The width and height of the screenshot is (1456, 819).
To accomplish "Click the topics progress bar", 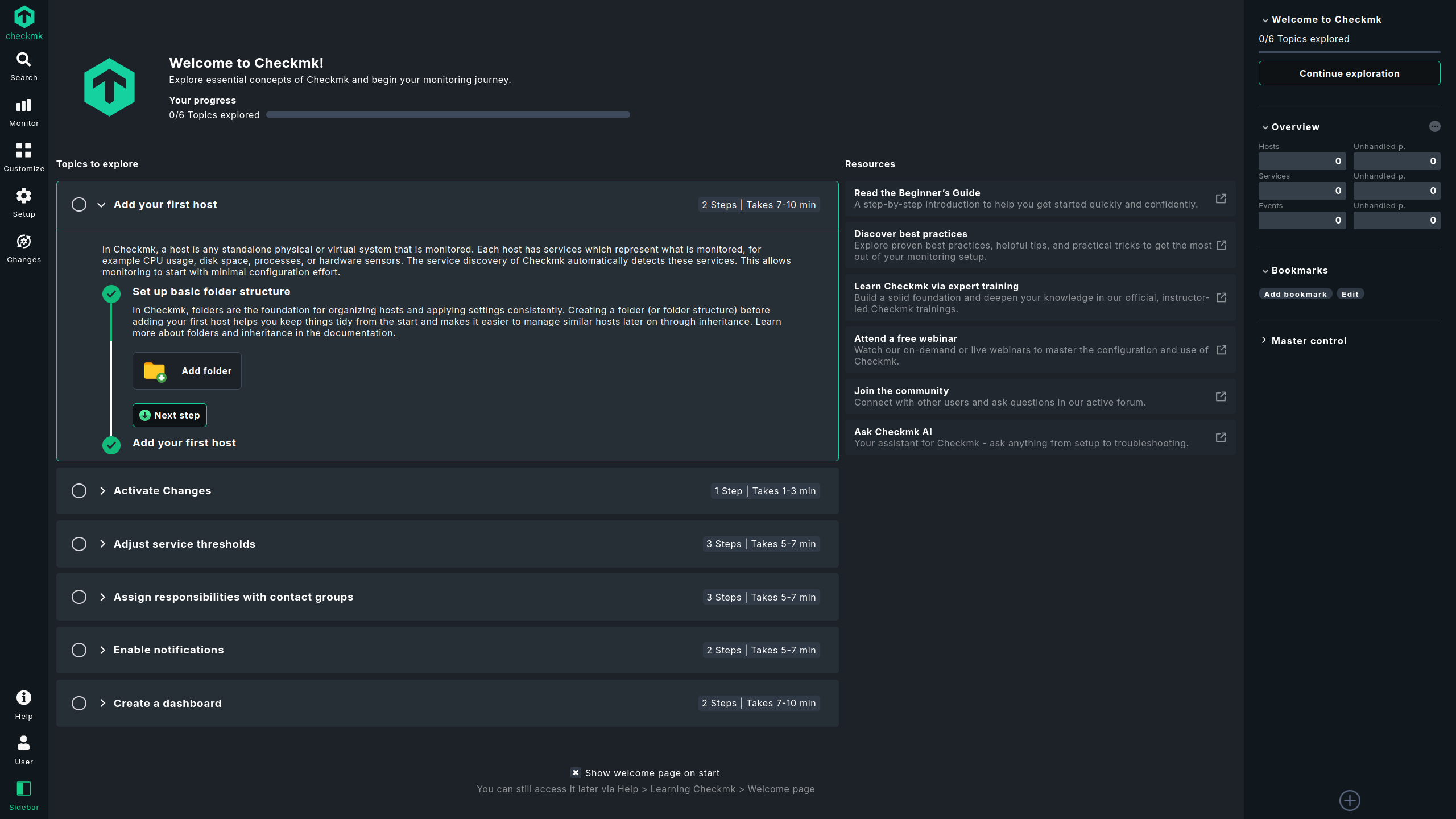I will point(448,114).
